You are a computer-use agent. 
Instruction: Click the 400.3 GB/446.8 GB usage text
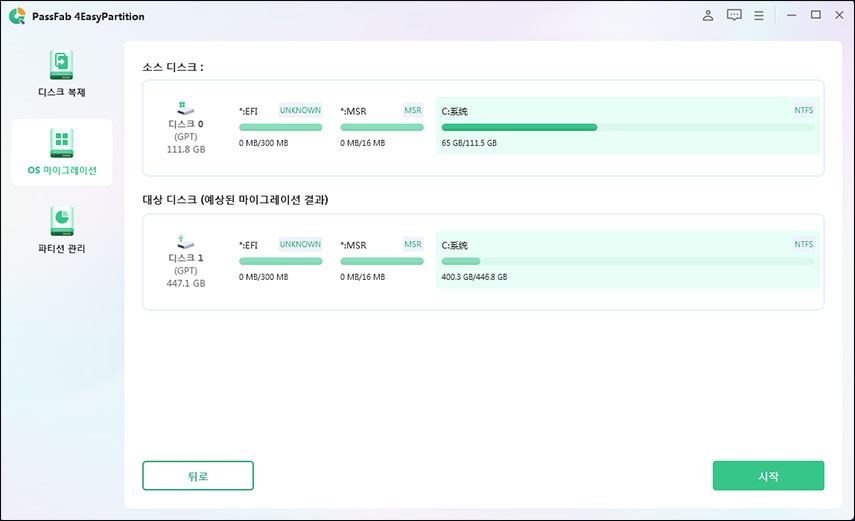(474, 277)
